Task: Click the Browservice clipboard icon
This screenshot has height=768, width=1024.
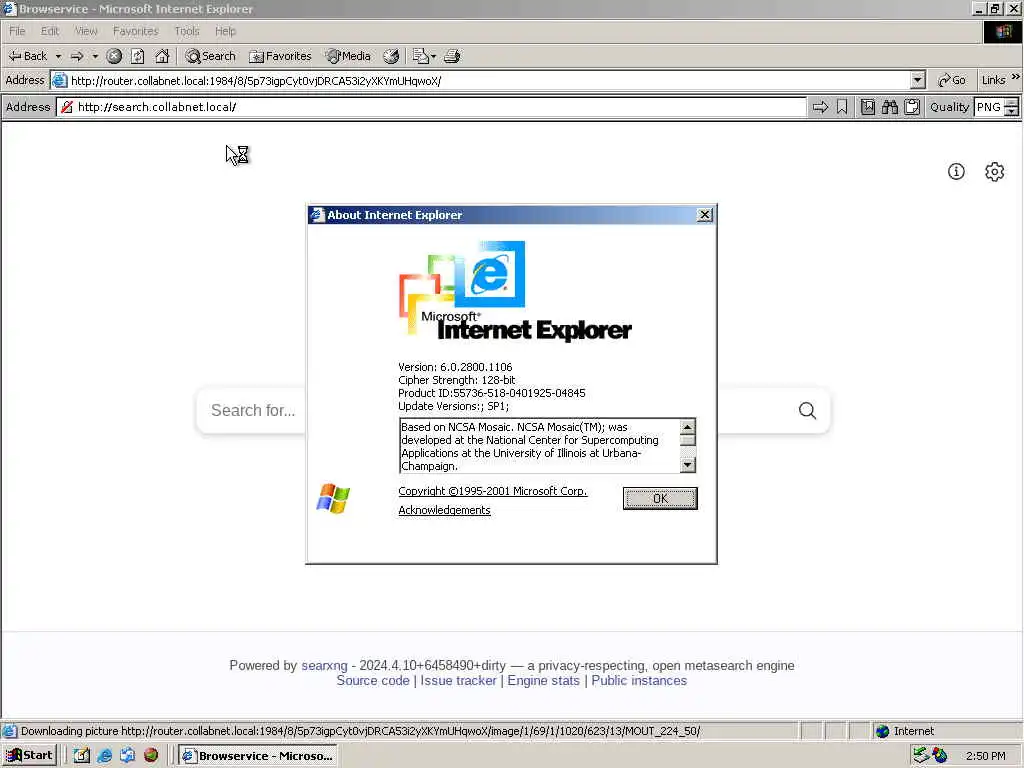Action: [x=912, y=107]
